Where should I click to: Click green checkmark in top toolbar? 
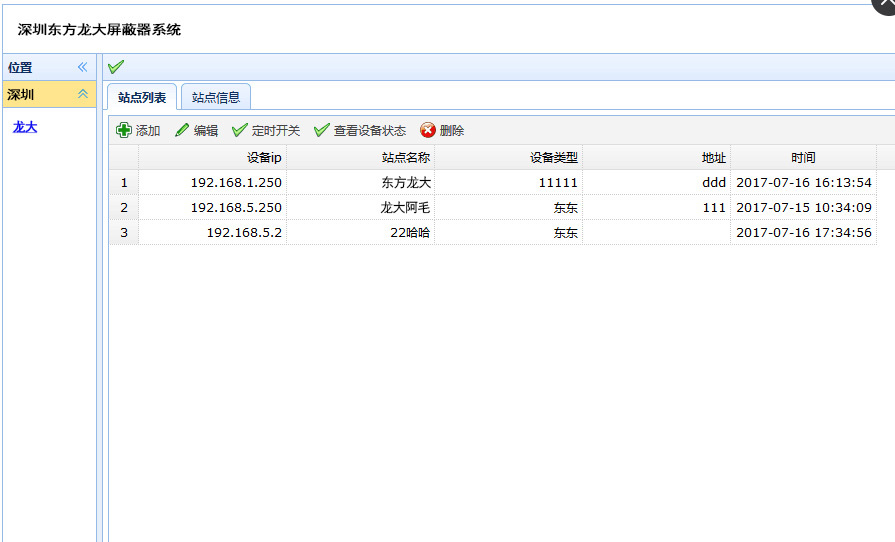pos(116,67)
